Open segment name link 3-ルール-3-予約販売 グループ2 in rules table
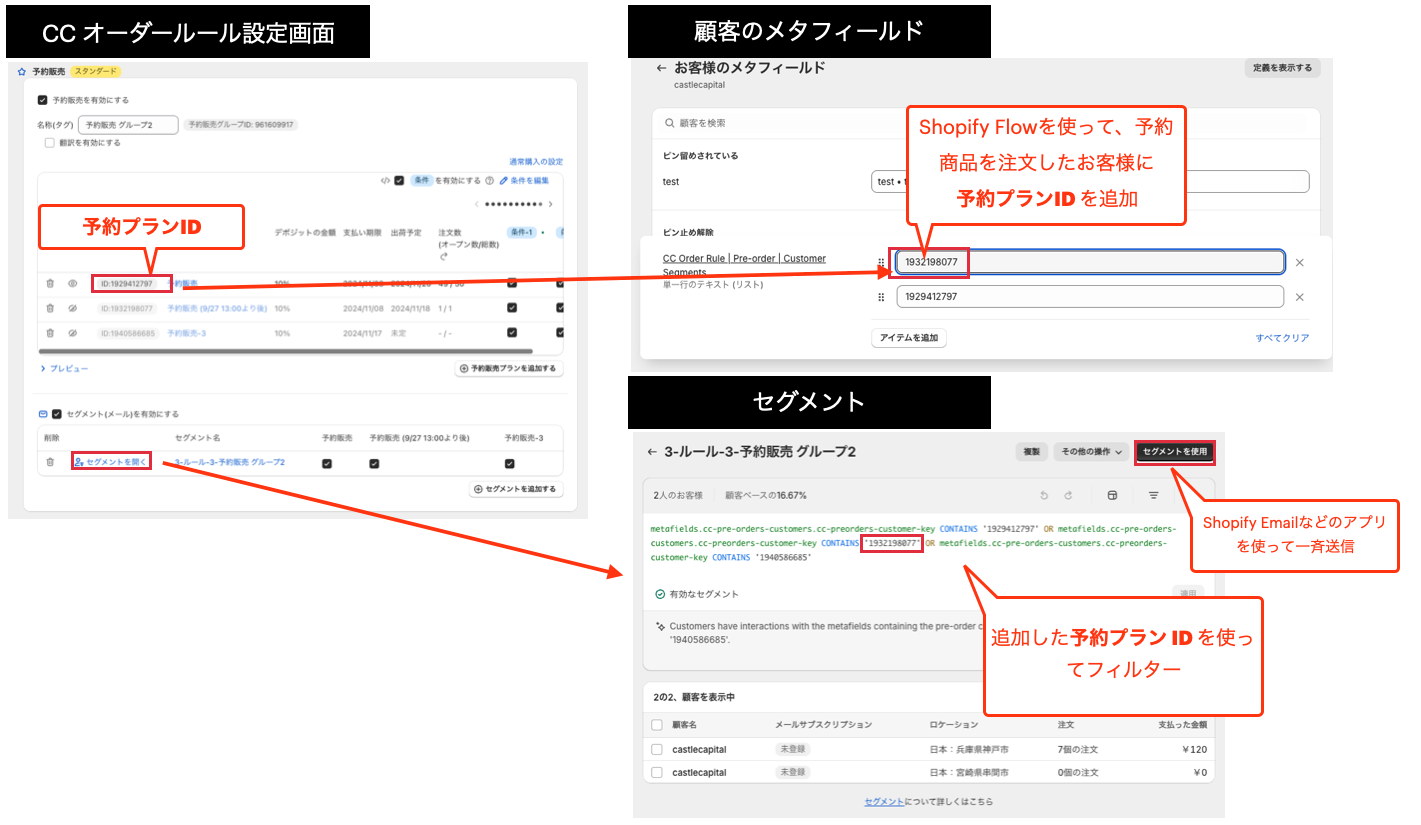 [230, 462]
